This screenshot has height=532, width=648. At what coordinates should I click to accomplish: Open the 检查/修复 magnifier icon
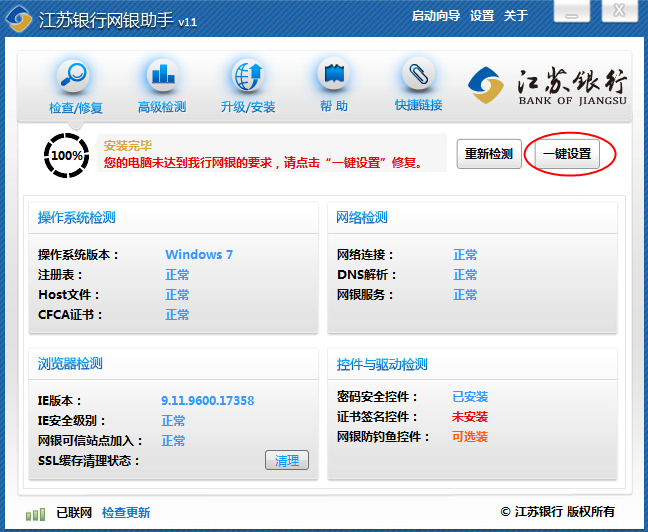point(73,76)
